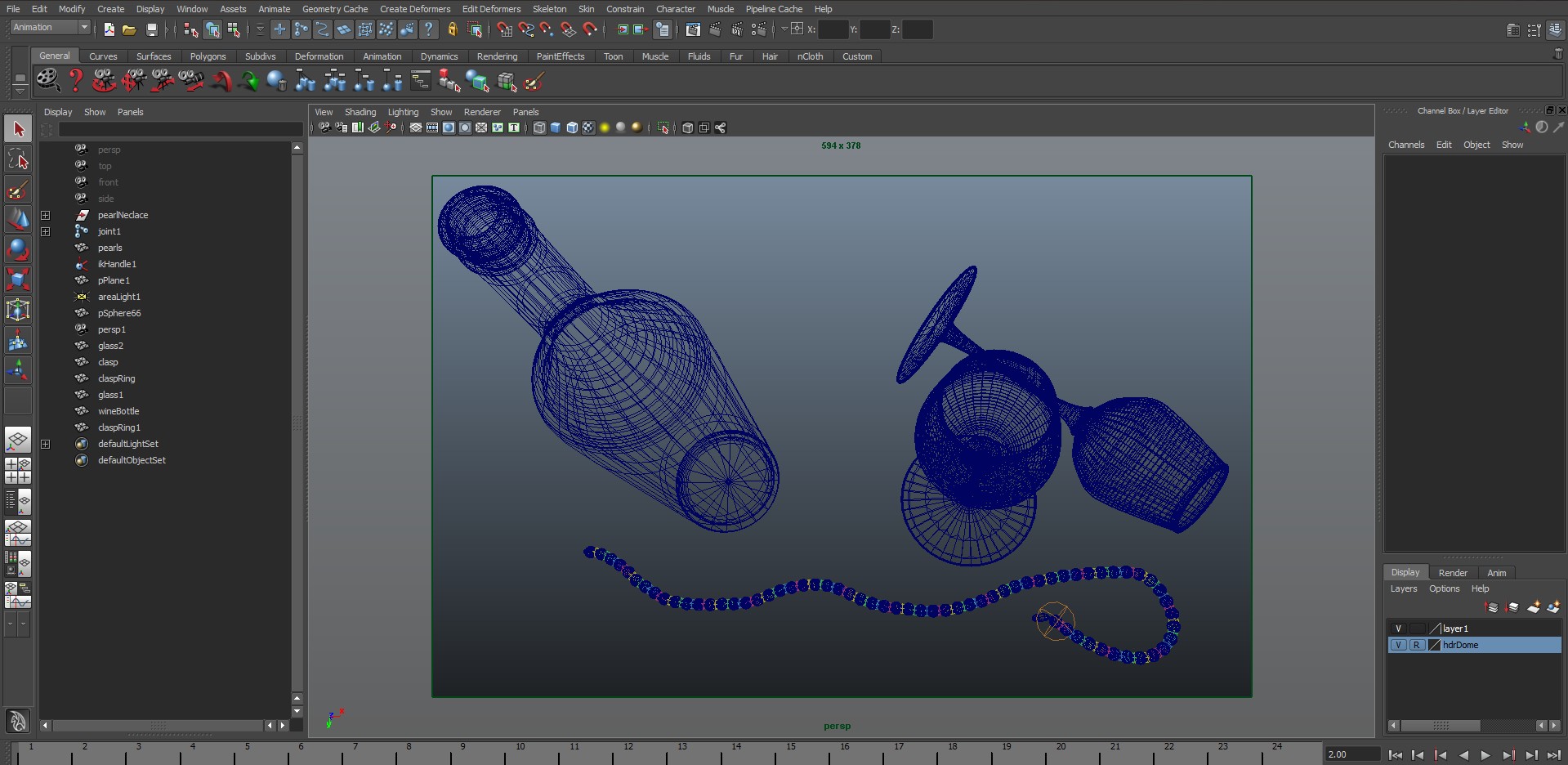Toggle the R reference state of hdrDome

tap(1416, 645)
